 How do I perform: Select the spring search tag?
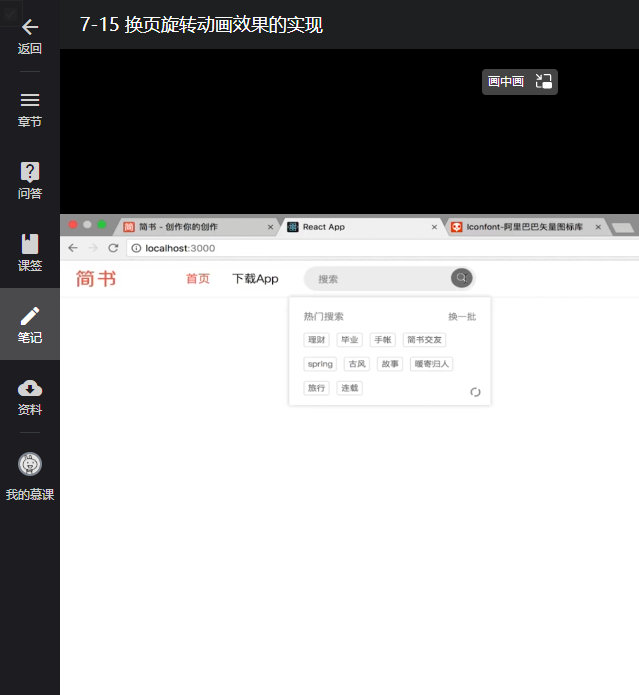pyautogui.click(x=320, y=364)
